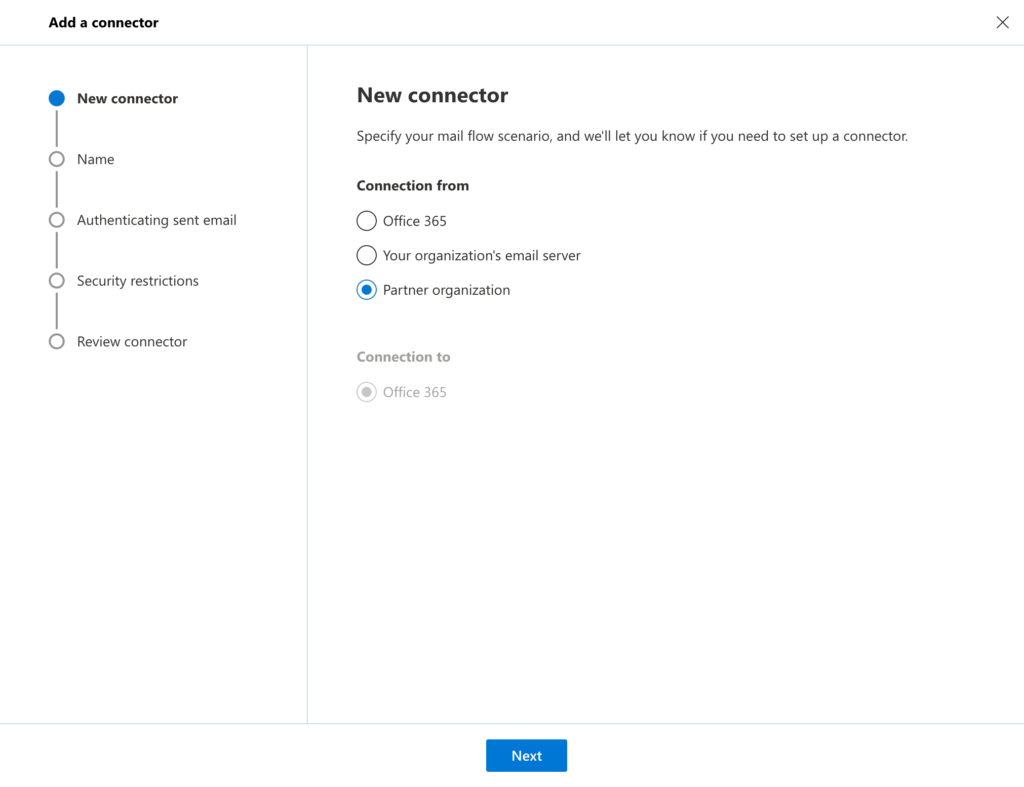Screen dimensions: 1024x787
Task: Click the Next button
Action: click(x=526, y=756)
